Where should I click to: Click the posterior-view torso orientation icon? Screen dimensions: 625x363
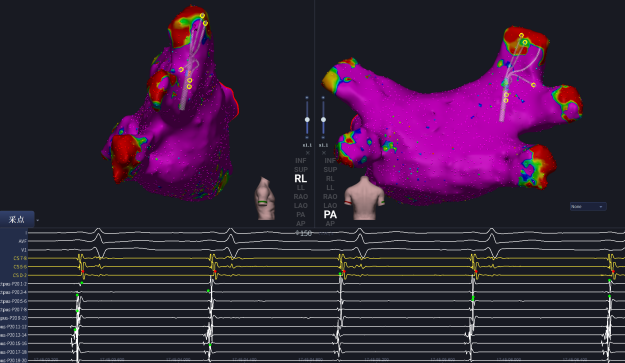click(x=365, y=198)
